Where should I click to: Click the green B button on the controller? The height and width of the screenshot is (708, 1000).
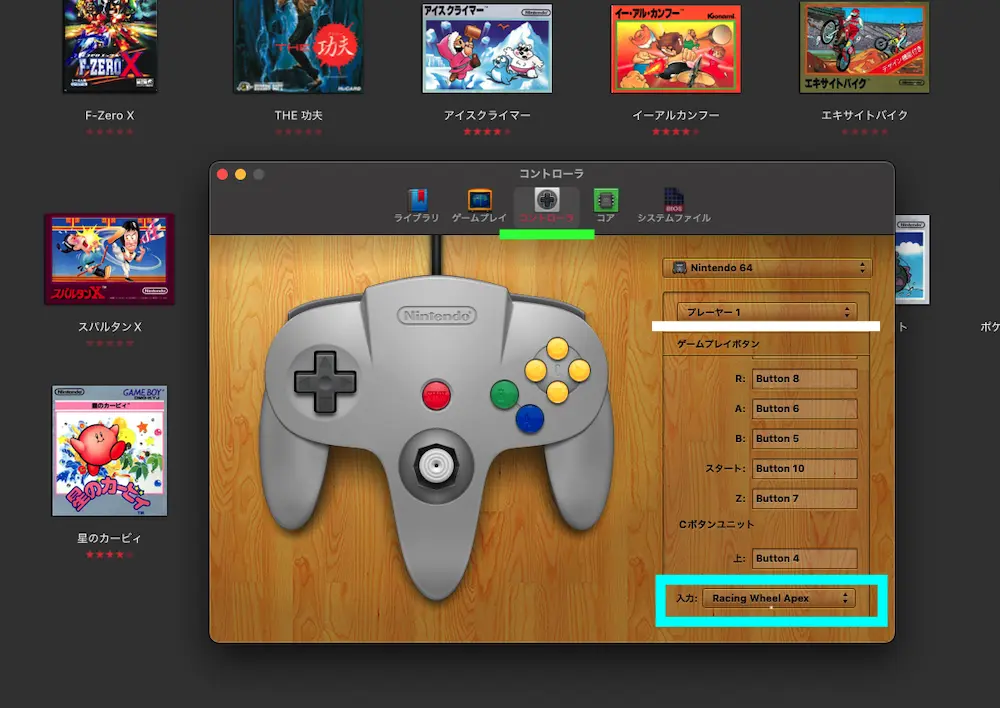click(x=504, y=395)
